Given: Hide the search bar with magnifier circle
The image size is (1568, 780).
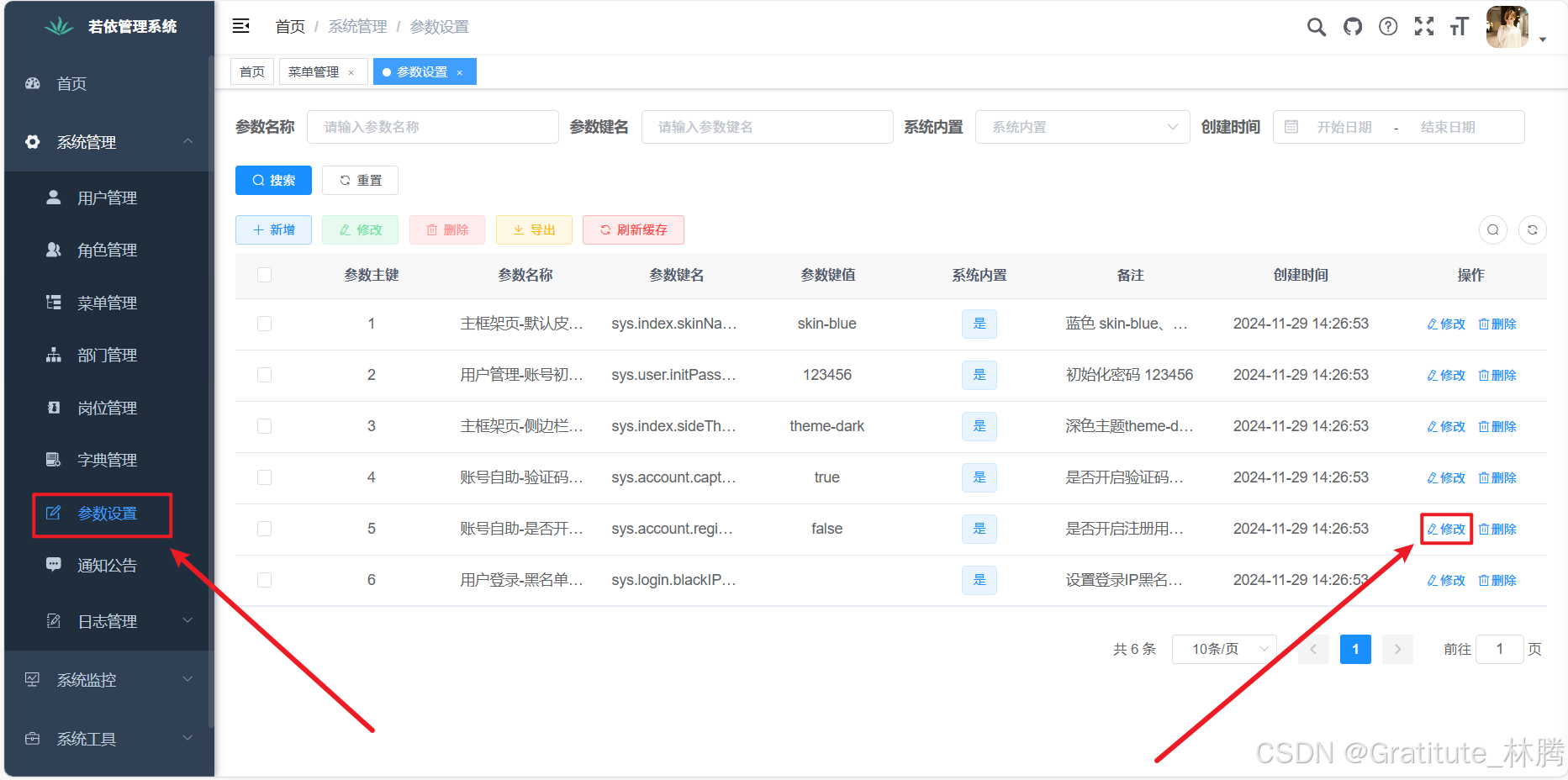Looking at the screenshot, I should pyautogui.click(x=1493, y=229).
